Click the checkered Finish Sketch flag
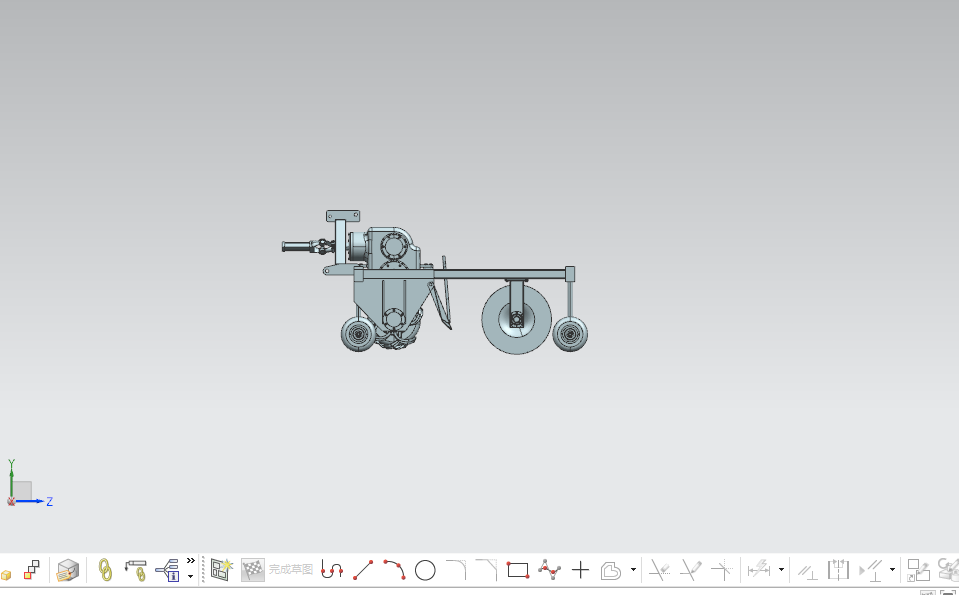This screenshot has width=959, height=595. point(253,569)
